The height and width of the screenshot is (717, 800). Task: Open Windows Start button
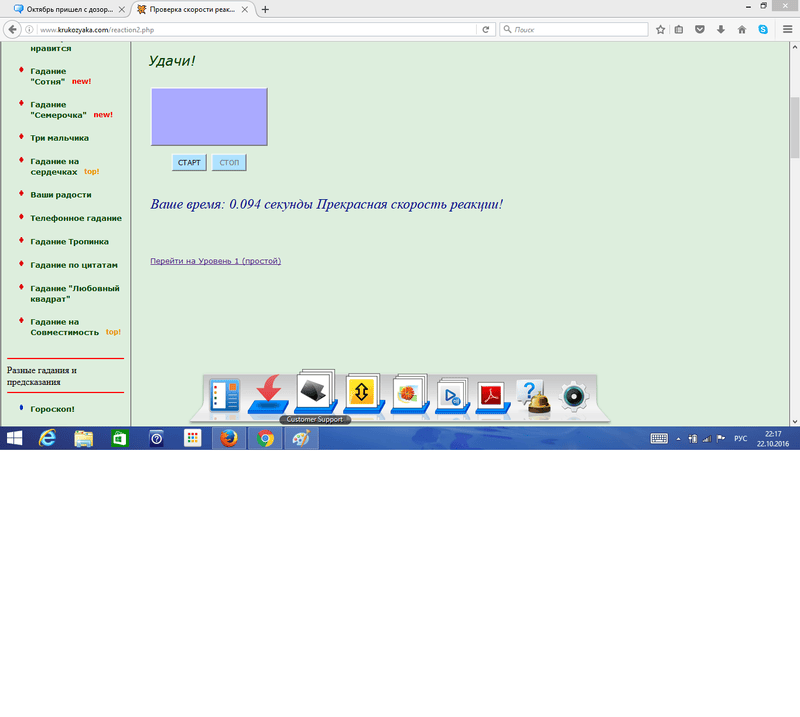pyautogui.click(x=14, y=438)
